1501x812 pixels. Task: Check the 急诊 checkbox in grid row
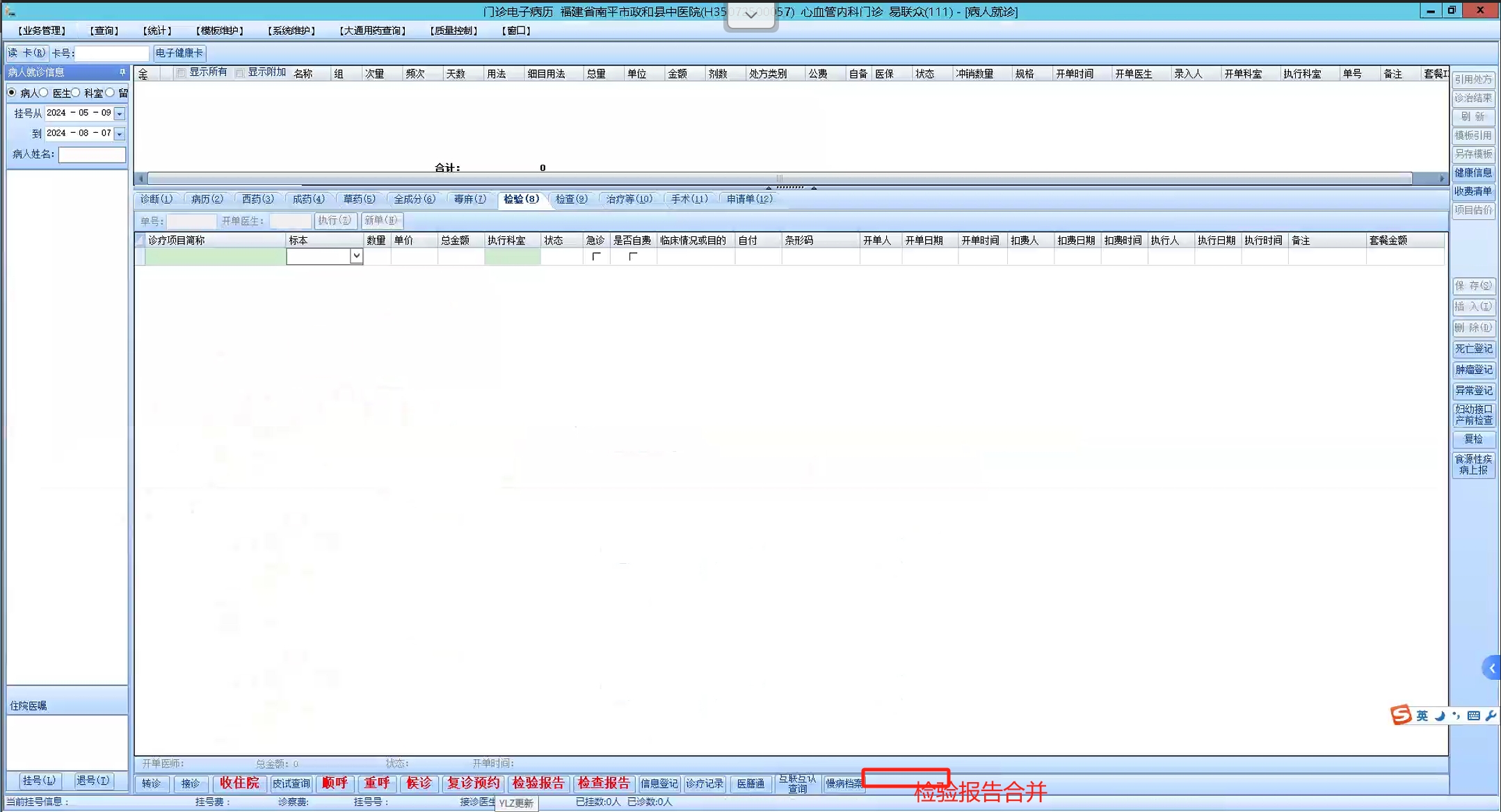point(596,257)
